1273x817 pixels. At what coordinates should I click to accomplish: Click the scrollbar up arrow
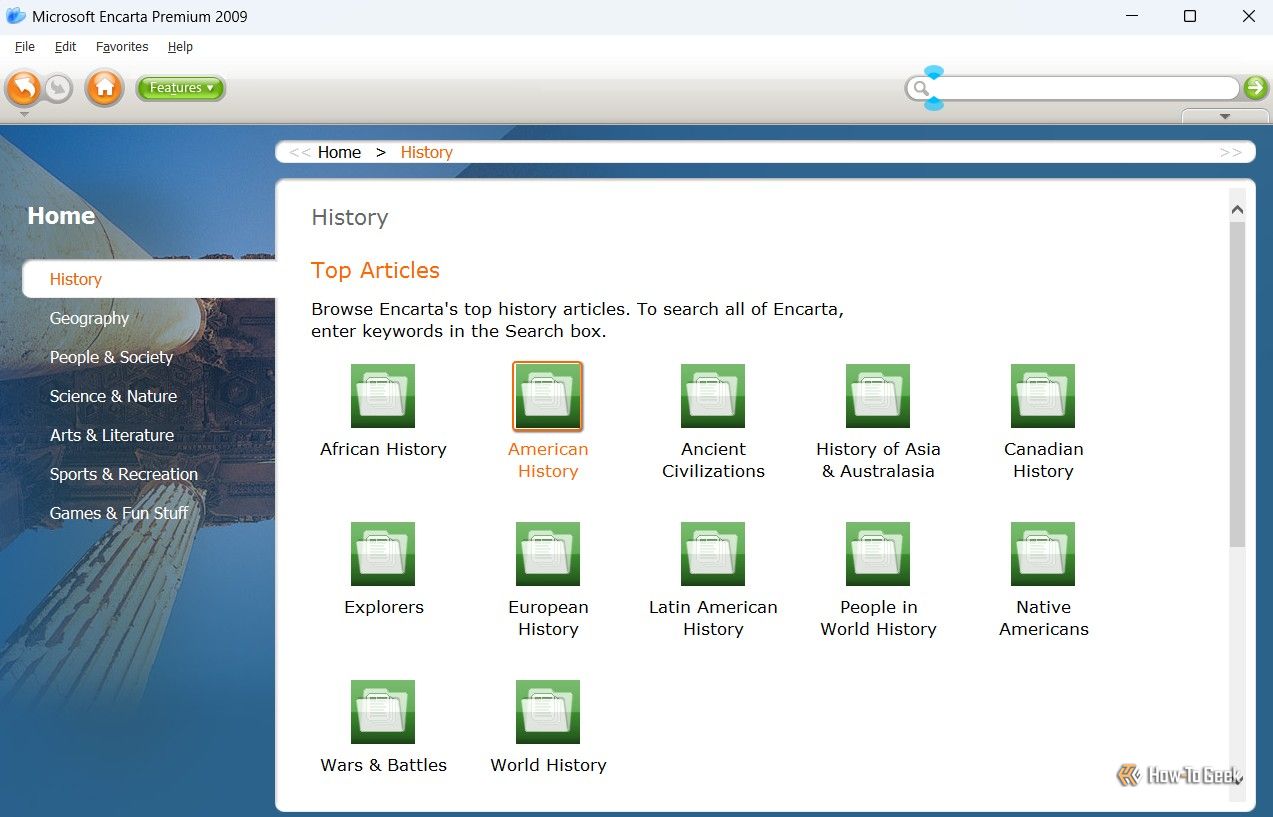coord(1237,208)
